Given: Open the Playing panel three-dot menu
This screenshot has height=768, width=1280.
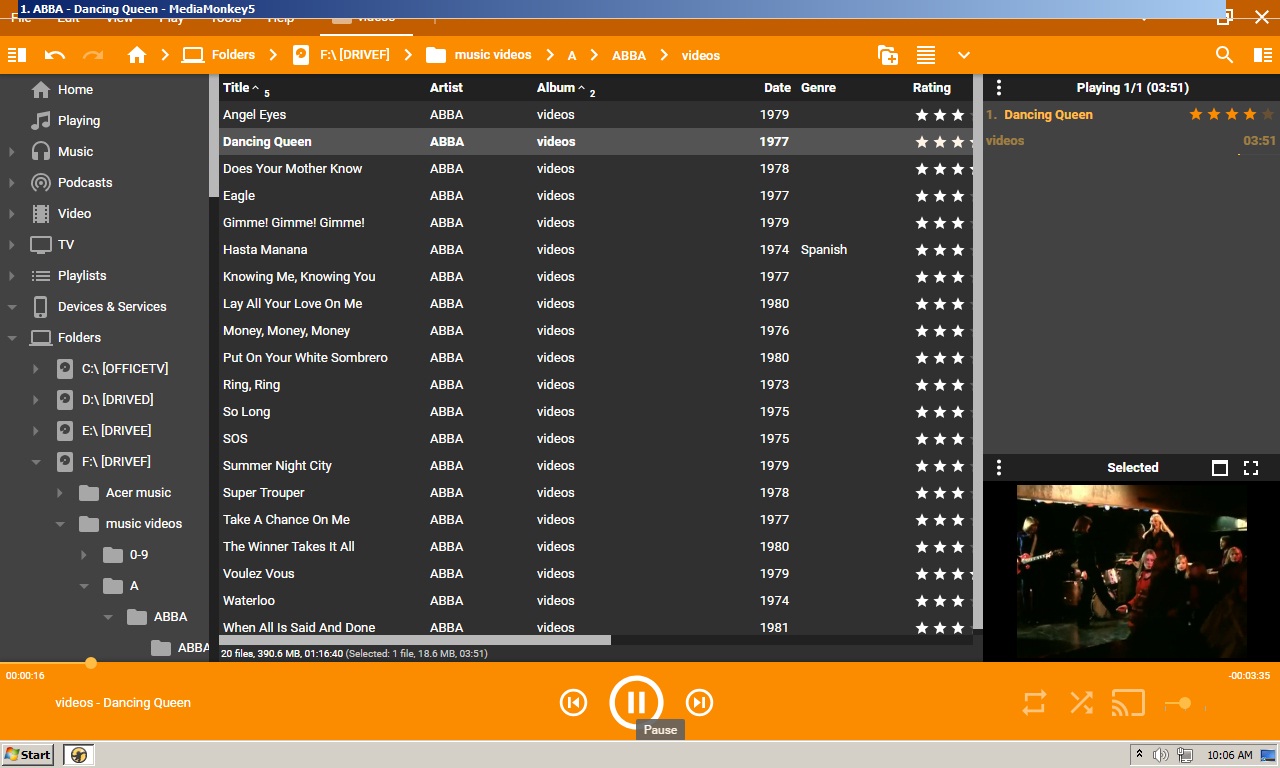Looking at the screenshot, I should pyautogui.click(x=998, y=88).
